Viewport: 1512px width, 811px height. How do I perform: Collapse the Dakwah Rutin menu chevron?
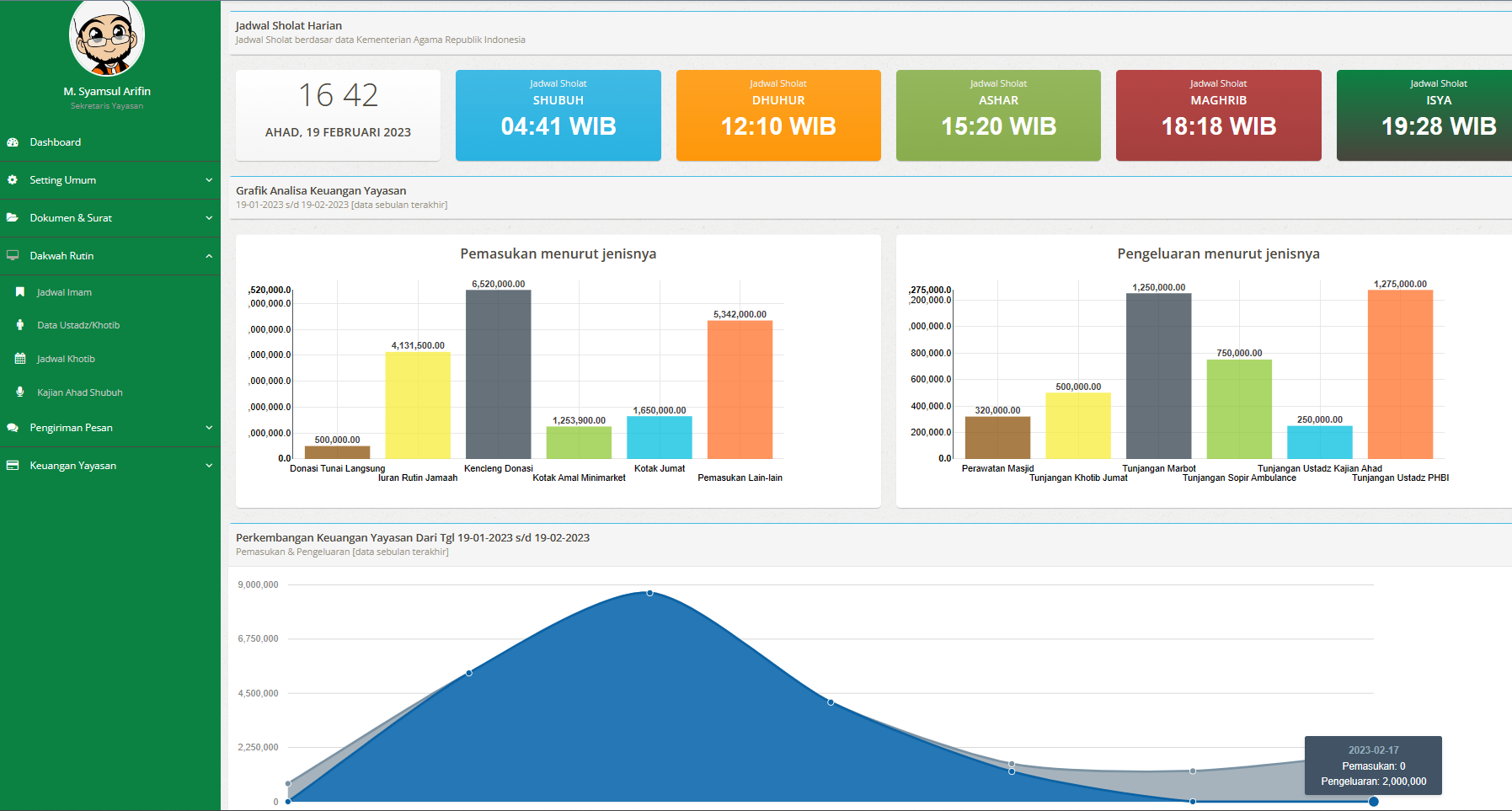point(209,256)
